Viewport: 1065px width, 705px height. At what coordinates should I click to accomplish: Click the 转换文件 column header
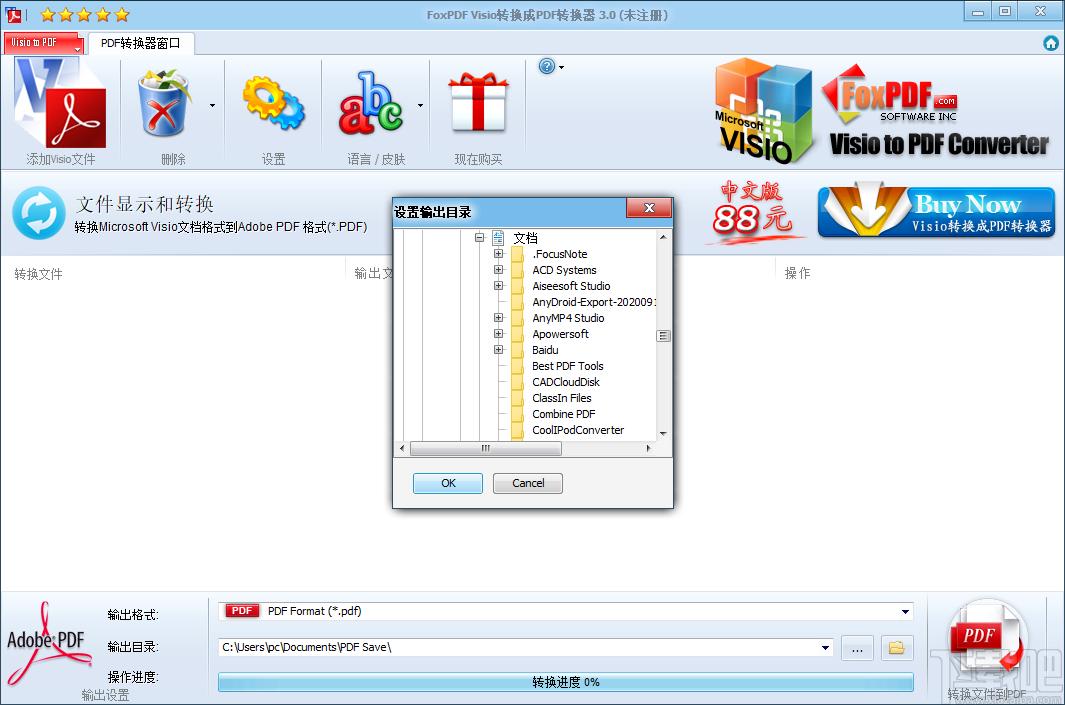point(39,274)
